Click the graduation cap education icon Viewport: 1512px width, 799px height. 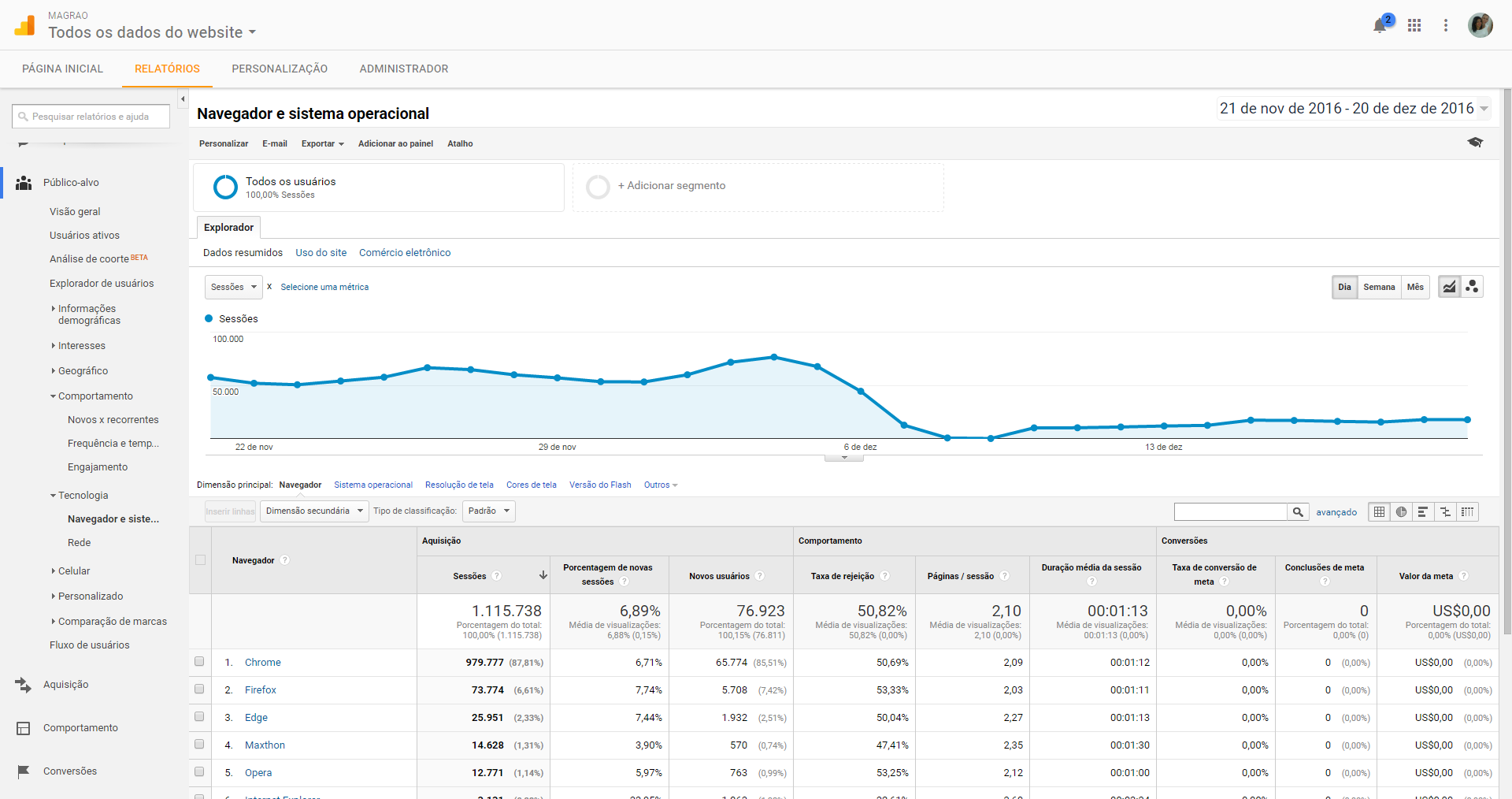coord(1475,143)
